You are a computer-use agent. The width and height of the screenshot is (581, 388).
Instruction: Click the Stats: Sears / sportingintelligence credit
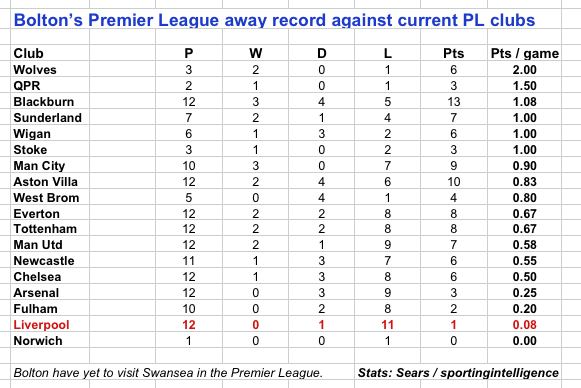(458, 373)
